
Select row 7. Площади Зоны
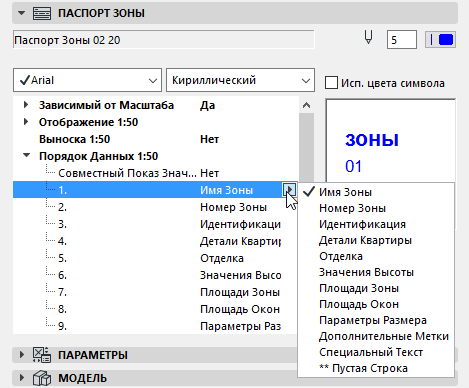coord(155,292)
